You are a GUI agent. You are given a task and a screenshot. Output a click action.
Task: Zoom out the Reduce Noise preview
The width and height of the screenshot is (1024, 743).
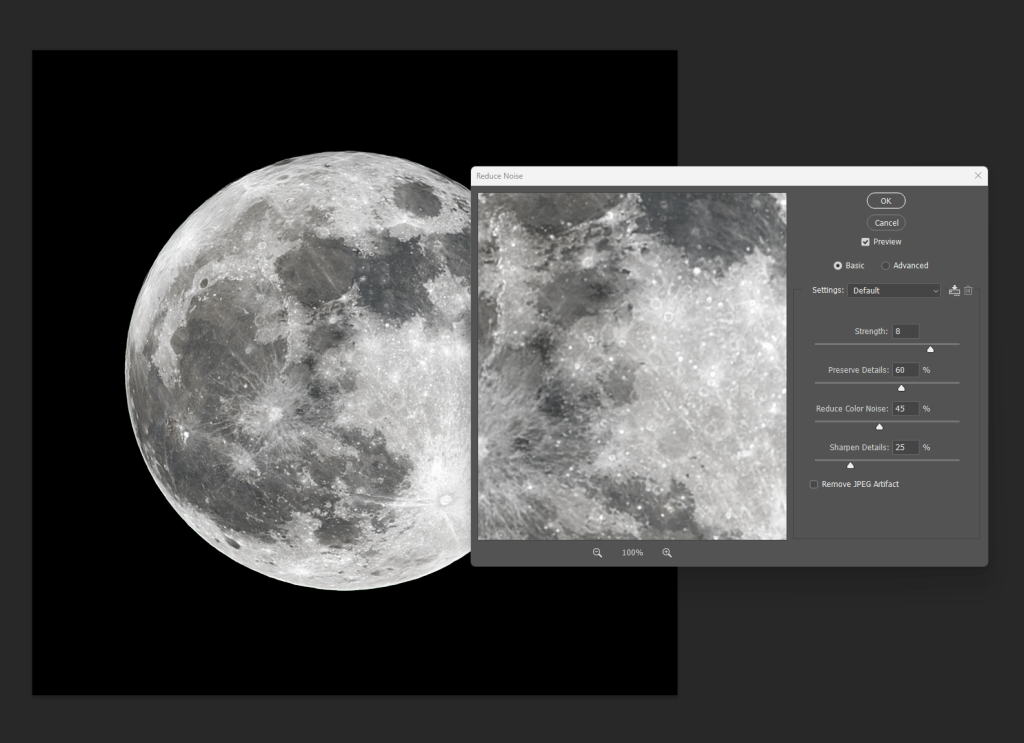597,553
